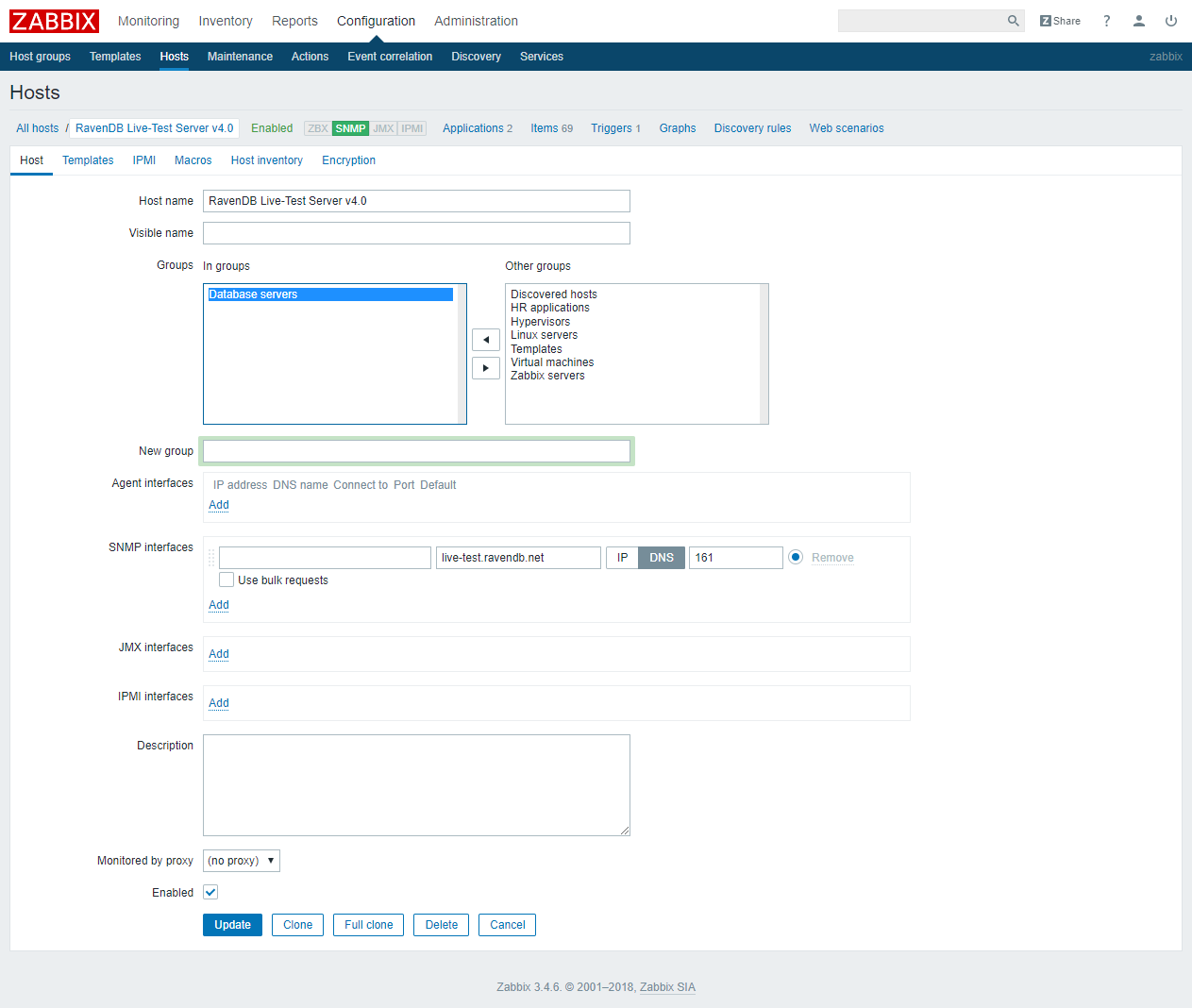This screenshot has width=1192, height=1008.
Task: Go to Event correlation
Action: tap(390, 57)
